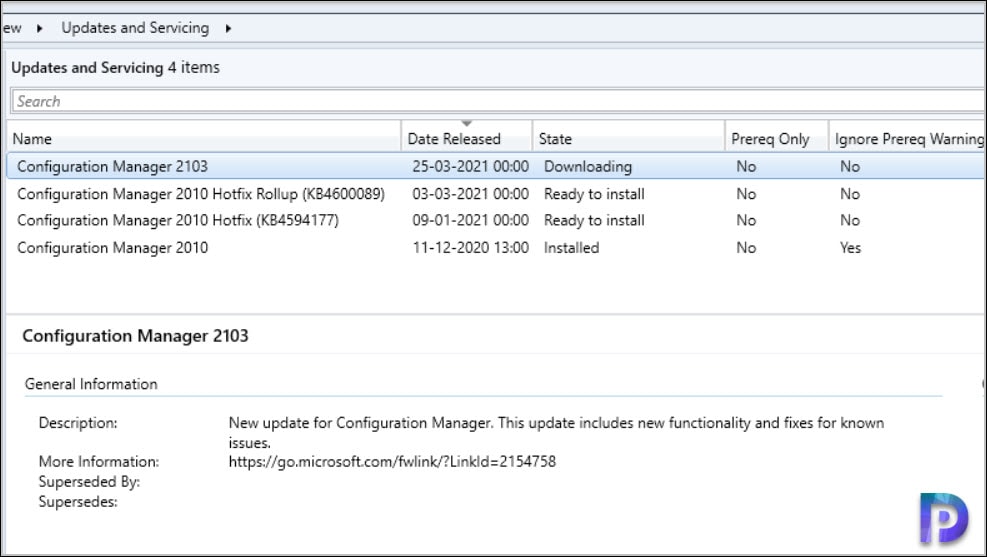
Task: Click the Updates and Servicing breadcrumb
Action: (135, 28)
